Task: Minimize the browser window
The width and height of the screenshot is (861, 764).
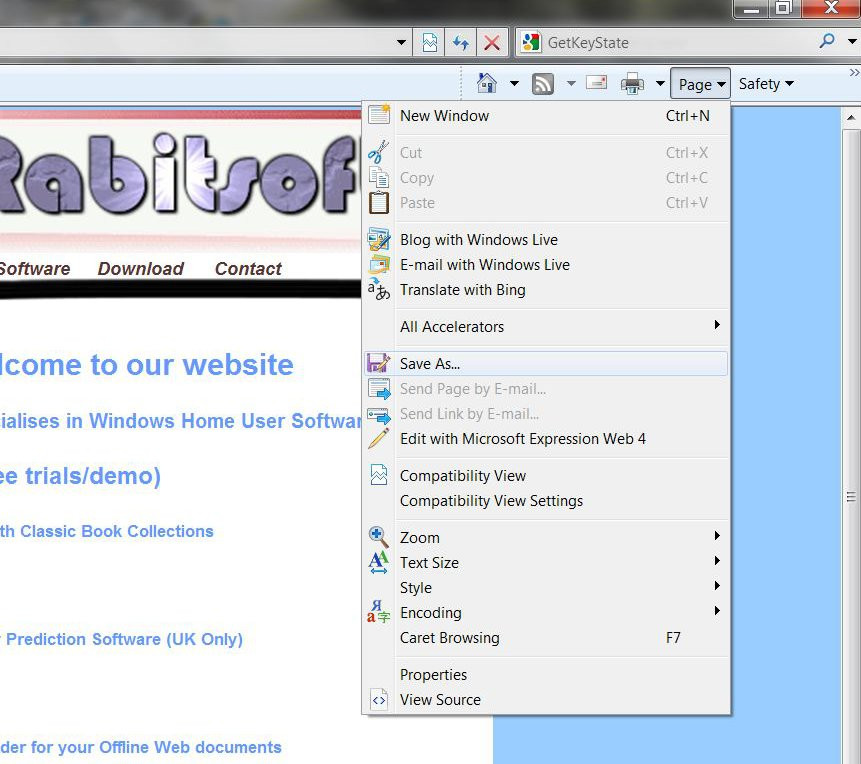Action: click(752, 9)
